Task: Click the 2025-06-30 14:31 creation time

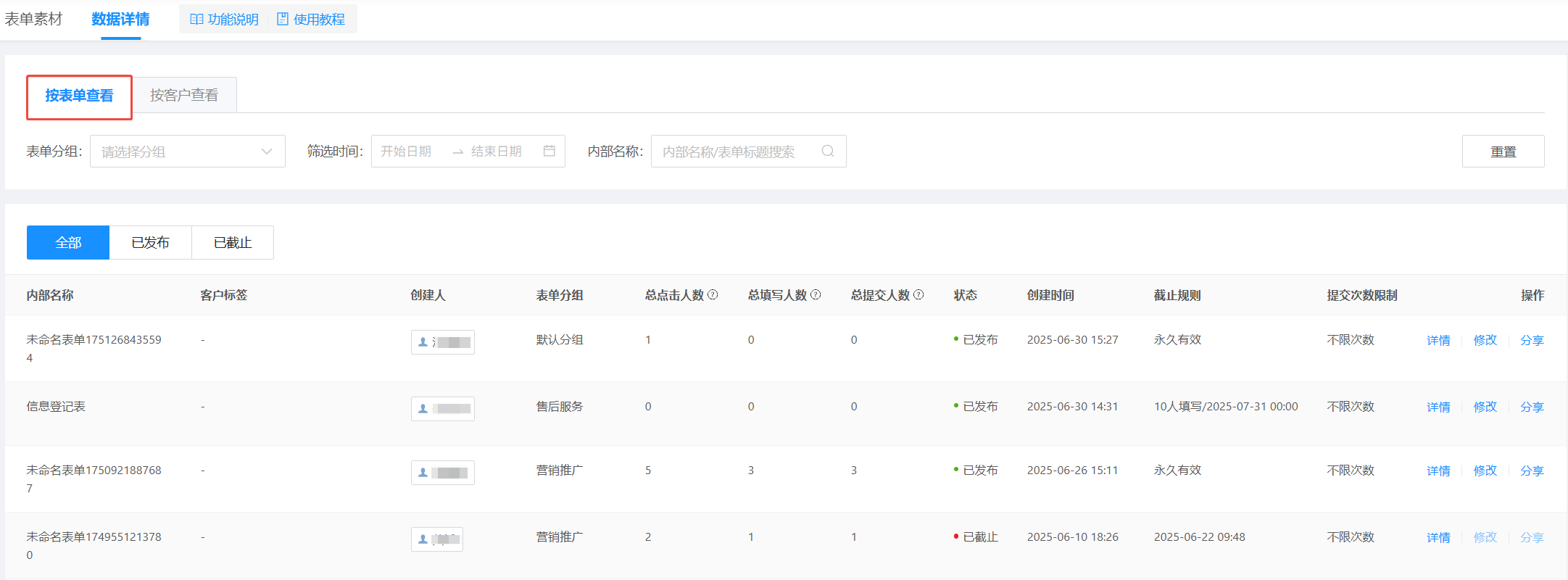Action: [x=1073, y=406]
